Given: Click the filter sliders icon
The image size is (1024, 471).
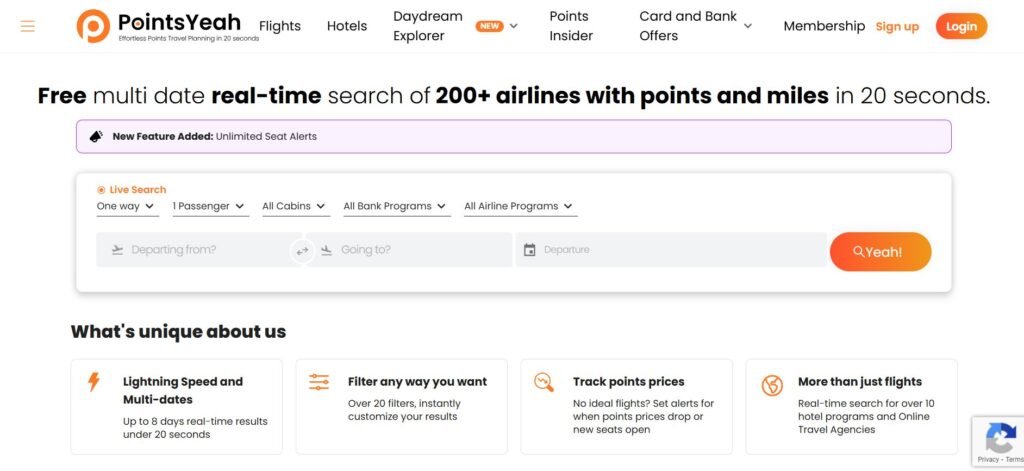Looking at the screenshot, I should (x=319, y=382).
